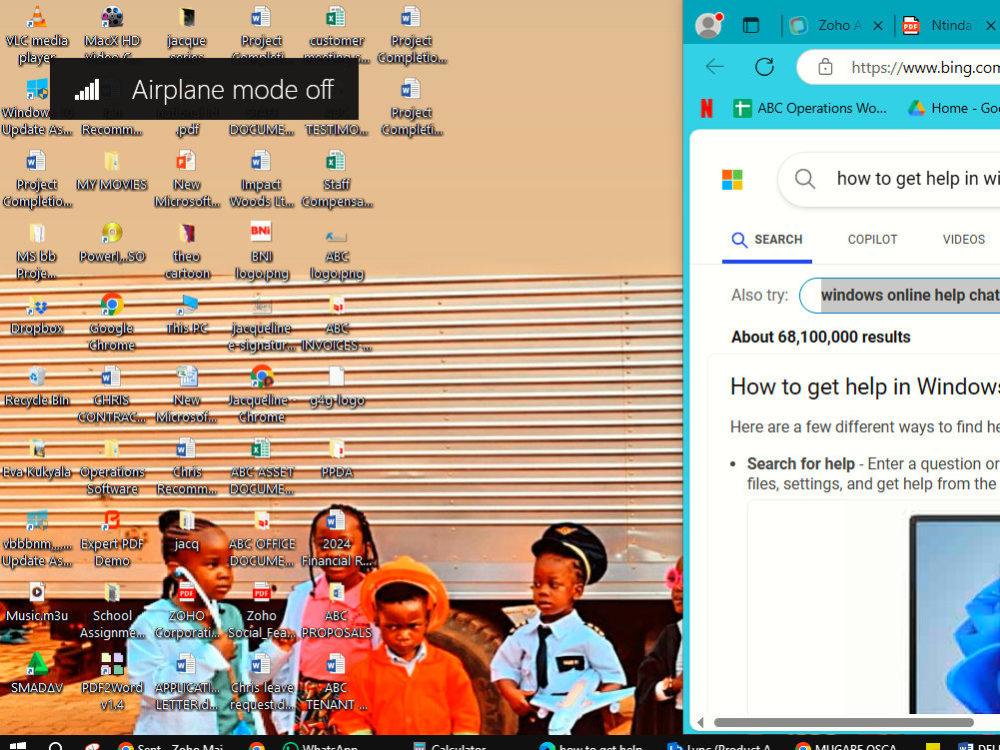The width and height of the screenshot is (1000, 750).
Task: Open jacq folder icon
Action: [x=186, y=531]
